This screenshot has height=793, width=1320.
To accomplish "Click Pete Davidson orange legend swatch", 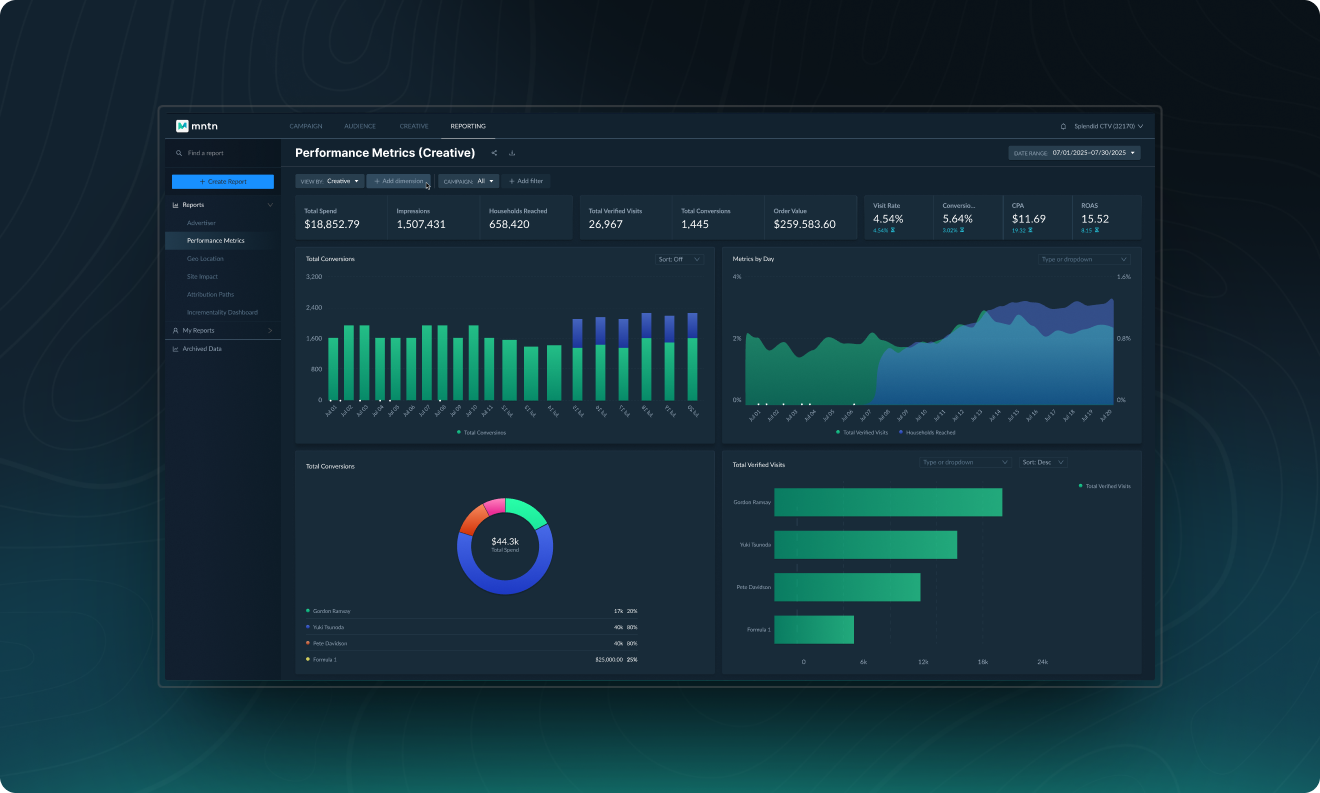I will coord(308,643).
